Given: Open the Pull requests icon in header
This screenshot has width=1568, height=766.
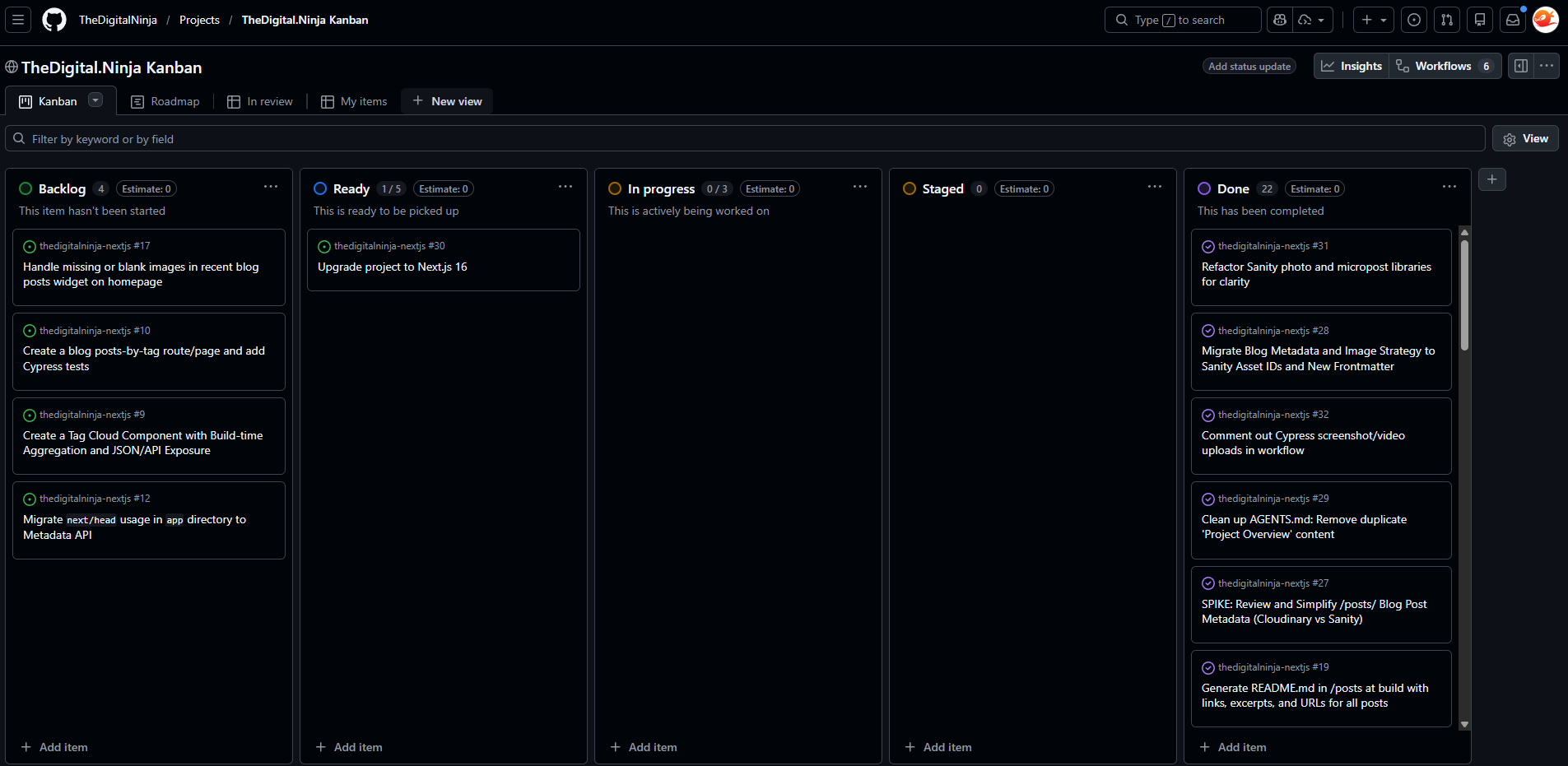Looking at the screenshot, I should [x=1447, y=20].
